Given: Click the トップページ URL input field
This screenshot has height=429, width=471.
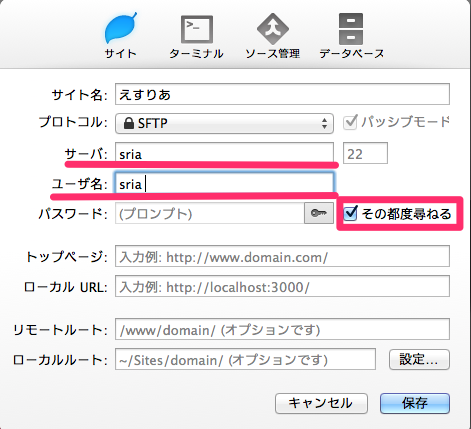Looking at the screenshot, I should click(282, 256).
